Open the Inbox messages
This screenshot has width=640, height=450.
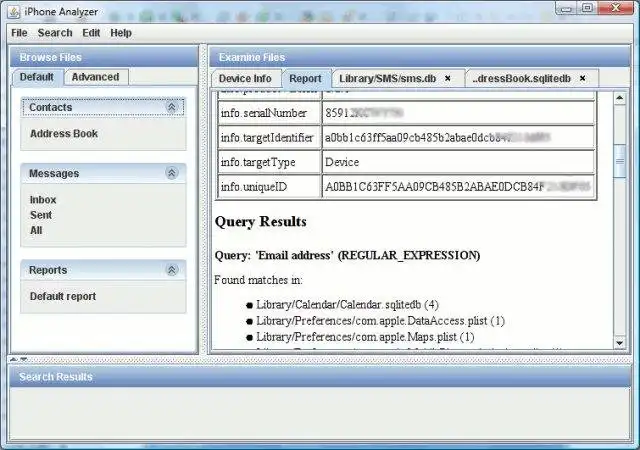[x=43, y=200]
